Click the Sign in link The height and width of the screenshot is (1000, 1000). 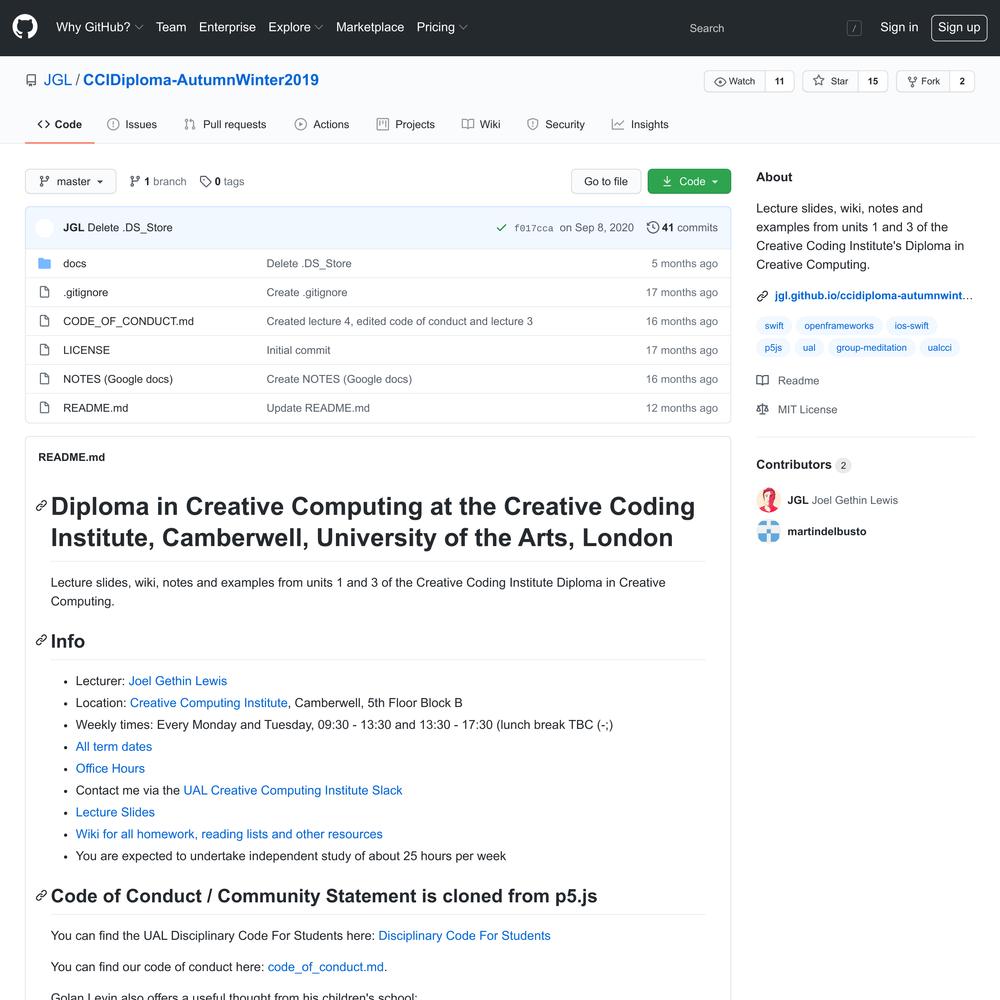[899, 27]
